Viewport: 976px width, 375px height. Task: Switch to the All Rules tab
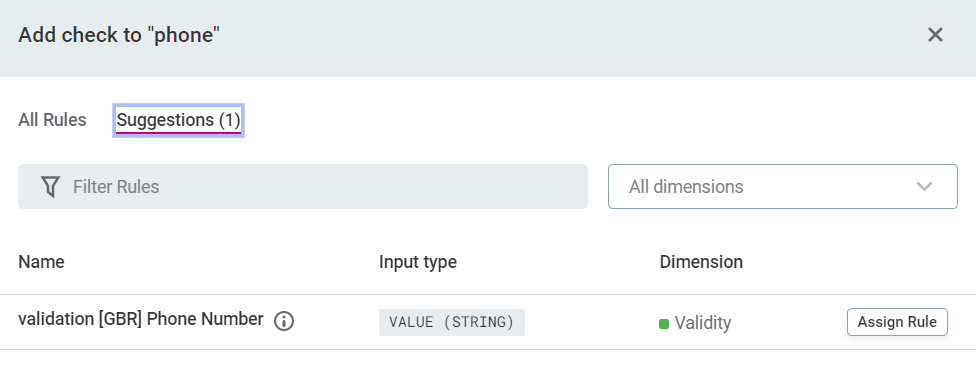52,120
